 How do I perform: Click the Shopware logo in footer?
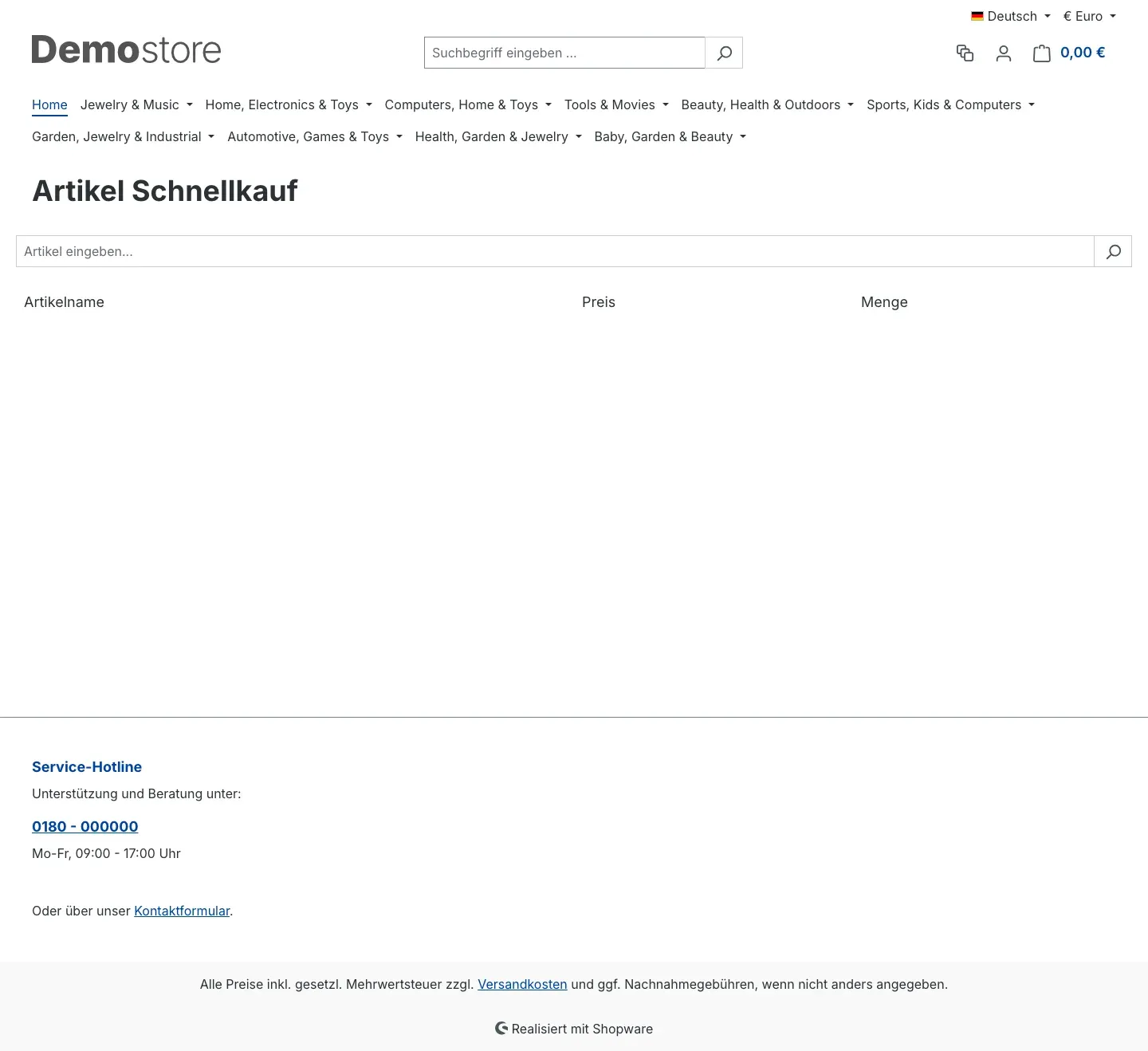coord(501,1029)
